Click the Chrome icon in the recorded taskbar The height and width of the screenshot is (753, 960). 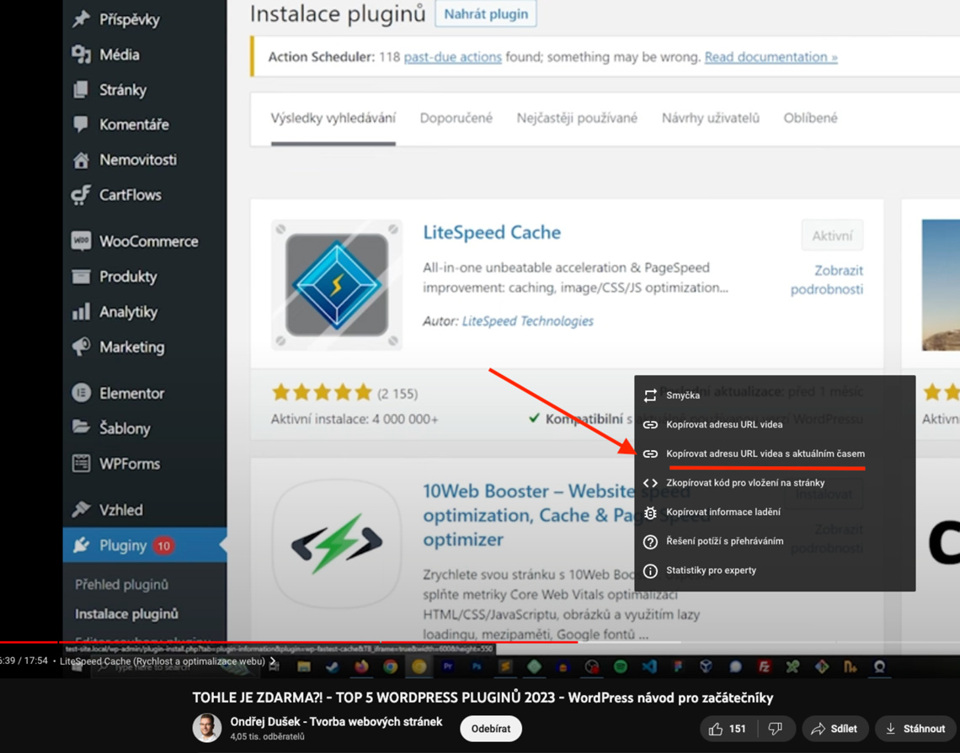click(x=390, y=667)
